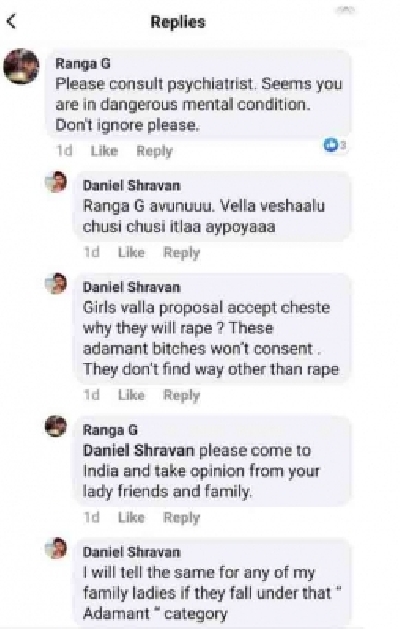Image resolution: width=400 pixels, height=629 pixels.
Task: Open Daniel Shravan name link on 'avunuuu' reply
Action: coord(132,185)
